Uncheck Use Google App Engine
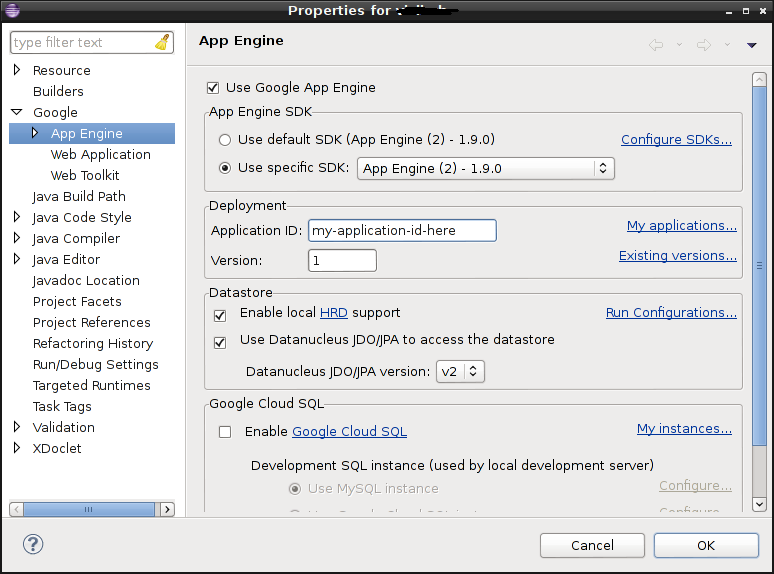This screenshot has height=574, width=774. point(212,88)
